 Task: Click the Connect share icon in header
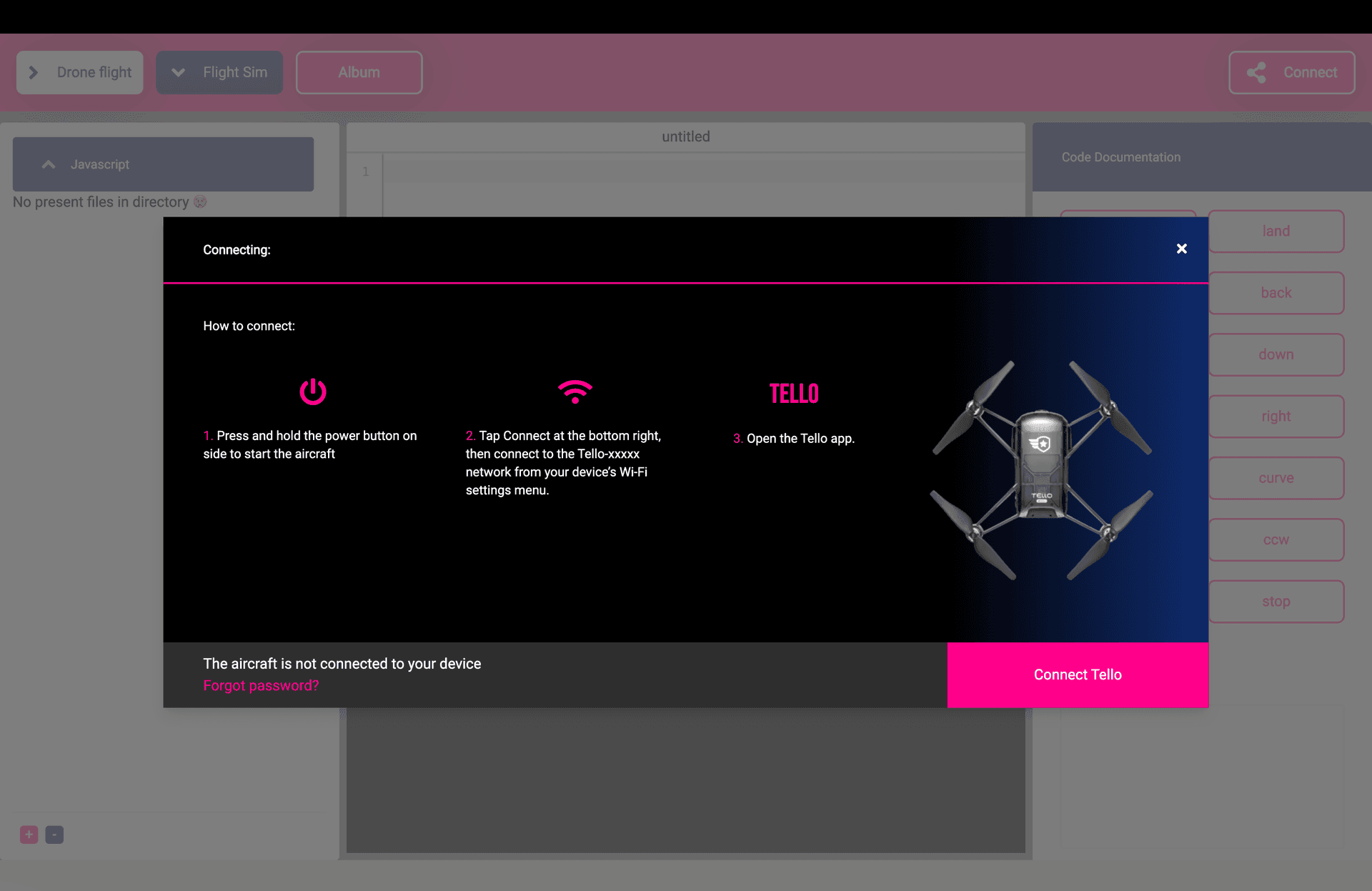point(1256,72)
